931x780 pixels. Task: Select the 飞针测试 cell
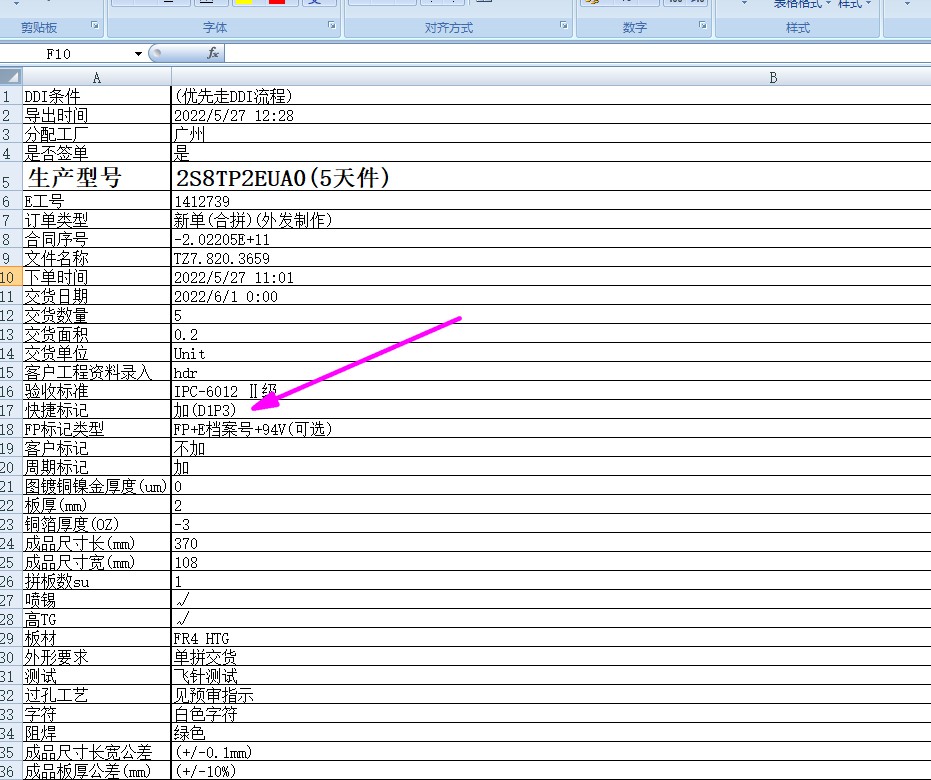(x=551, y=676)
